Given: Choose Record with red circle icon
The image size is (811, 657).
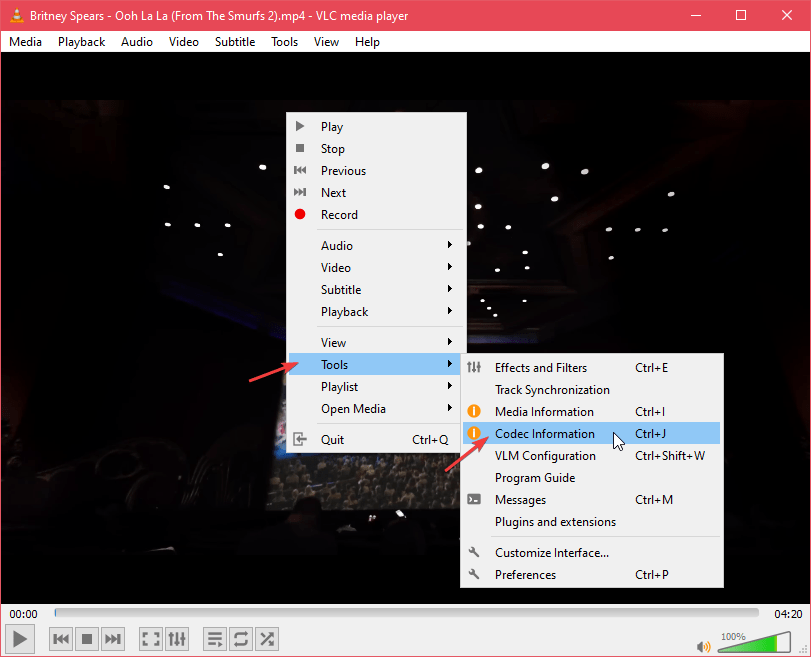Looking at the screenshot, I should tap(339, 215).
